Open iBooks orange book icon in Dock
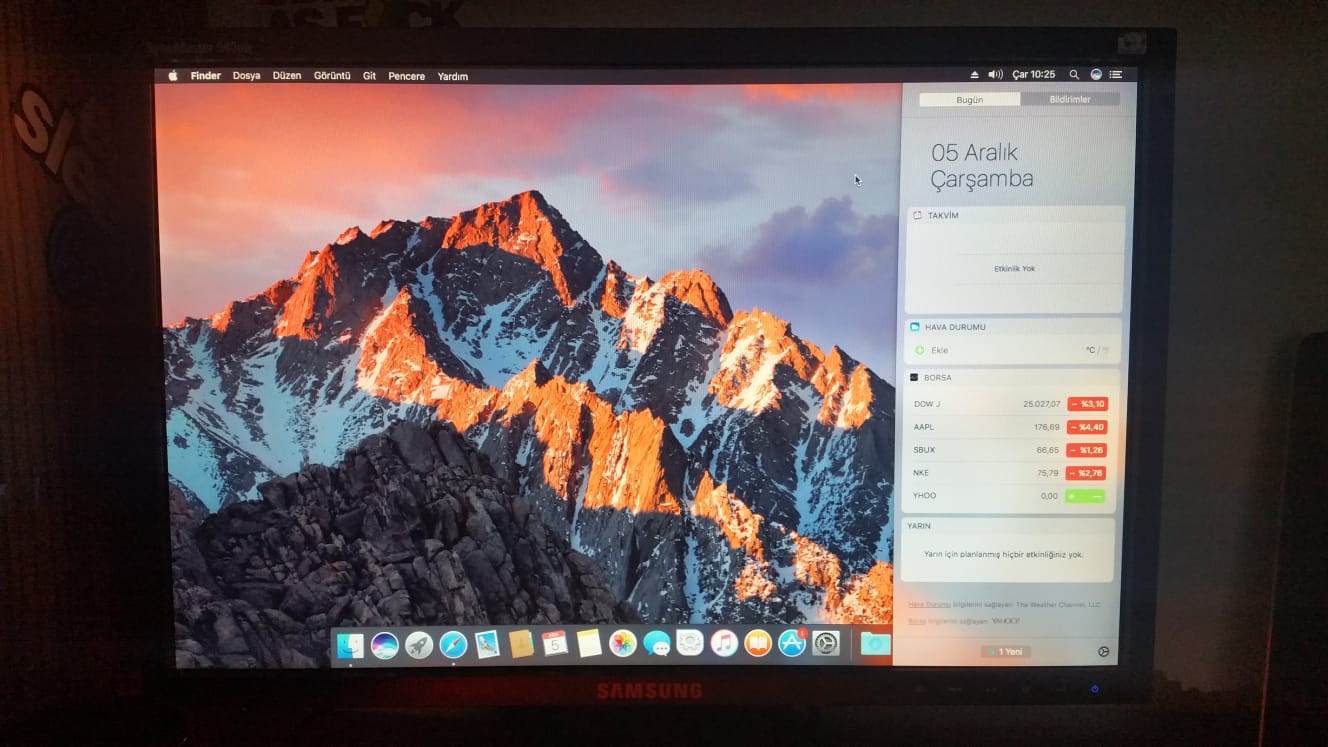Screen dimensions: 1328x747 (758, 642)
